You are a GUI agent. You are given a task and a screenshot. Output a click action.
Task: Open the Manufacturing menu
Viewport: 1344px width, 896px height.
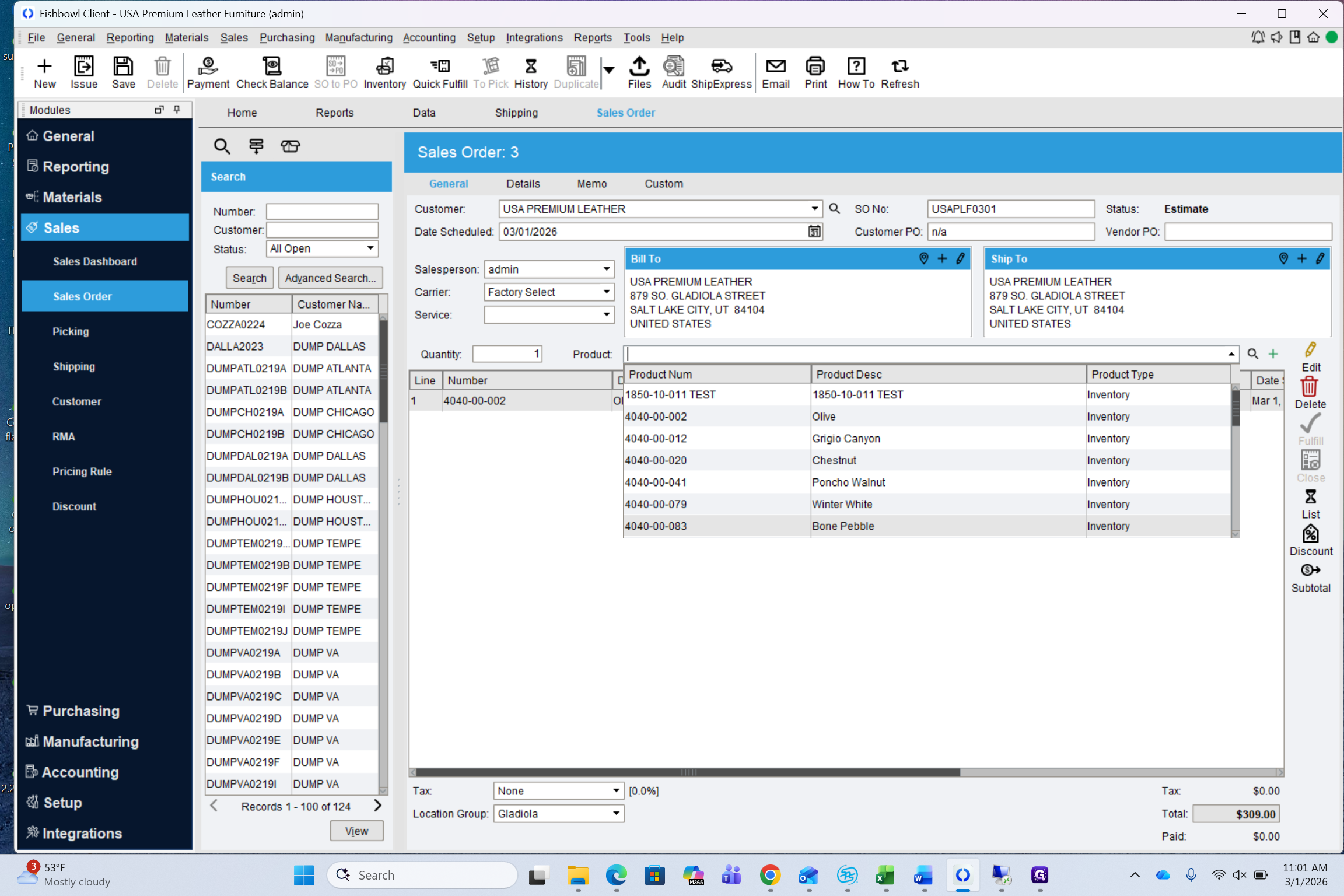(358, 38)
